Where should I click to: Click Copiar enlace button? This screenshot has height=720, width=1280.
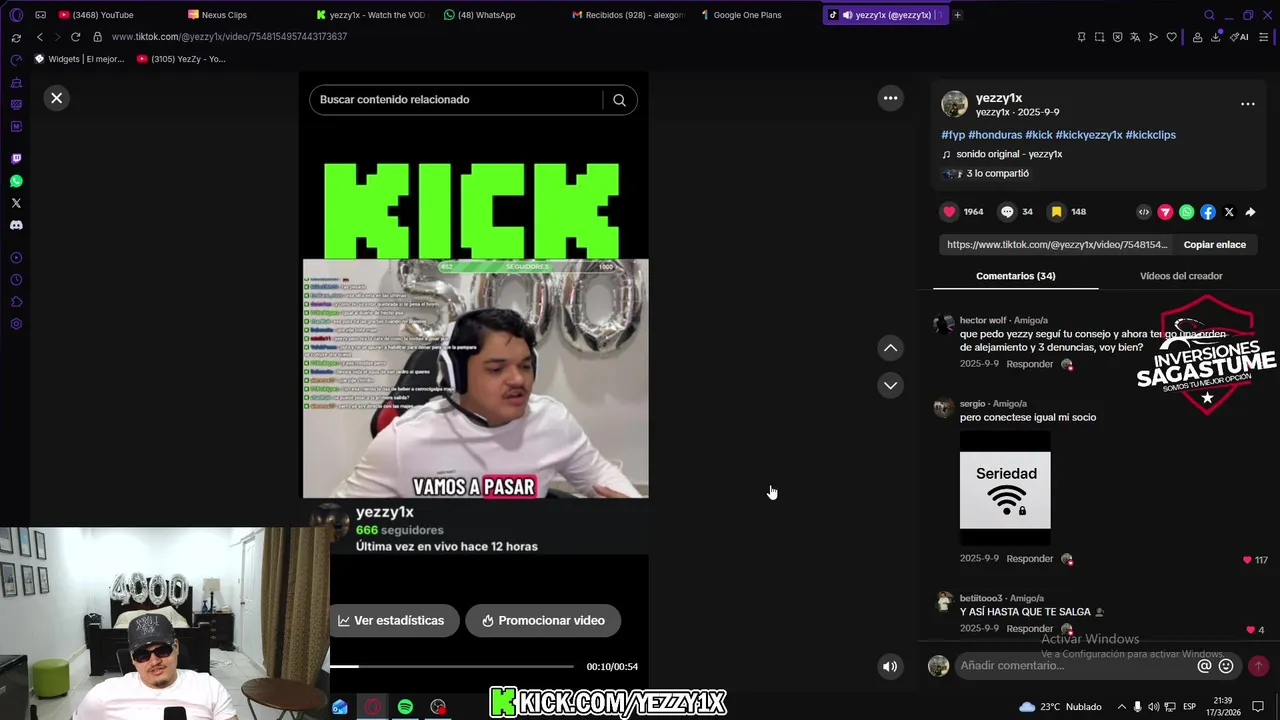pos(1215,245)
